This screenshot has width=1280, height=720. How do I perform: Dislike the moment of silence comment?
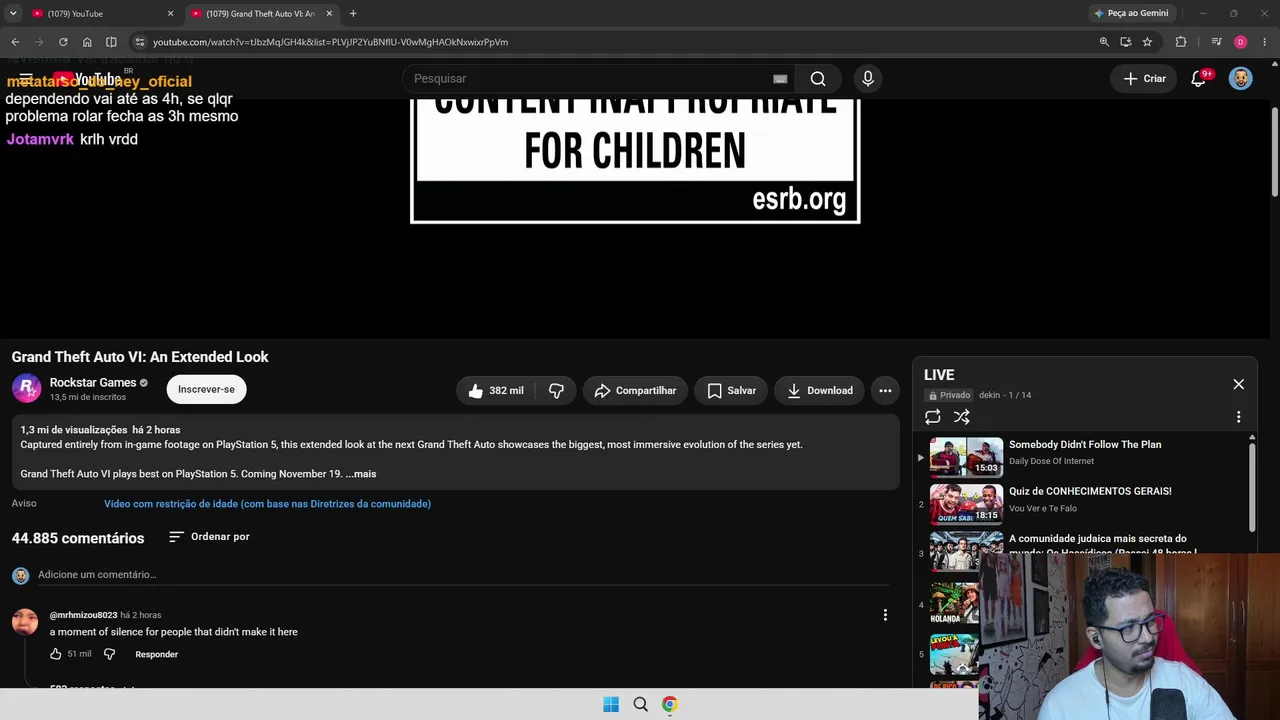(110, 654)
